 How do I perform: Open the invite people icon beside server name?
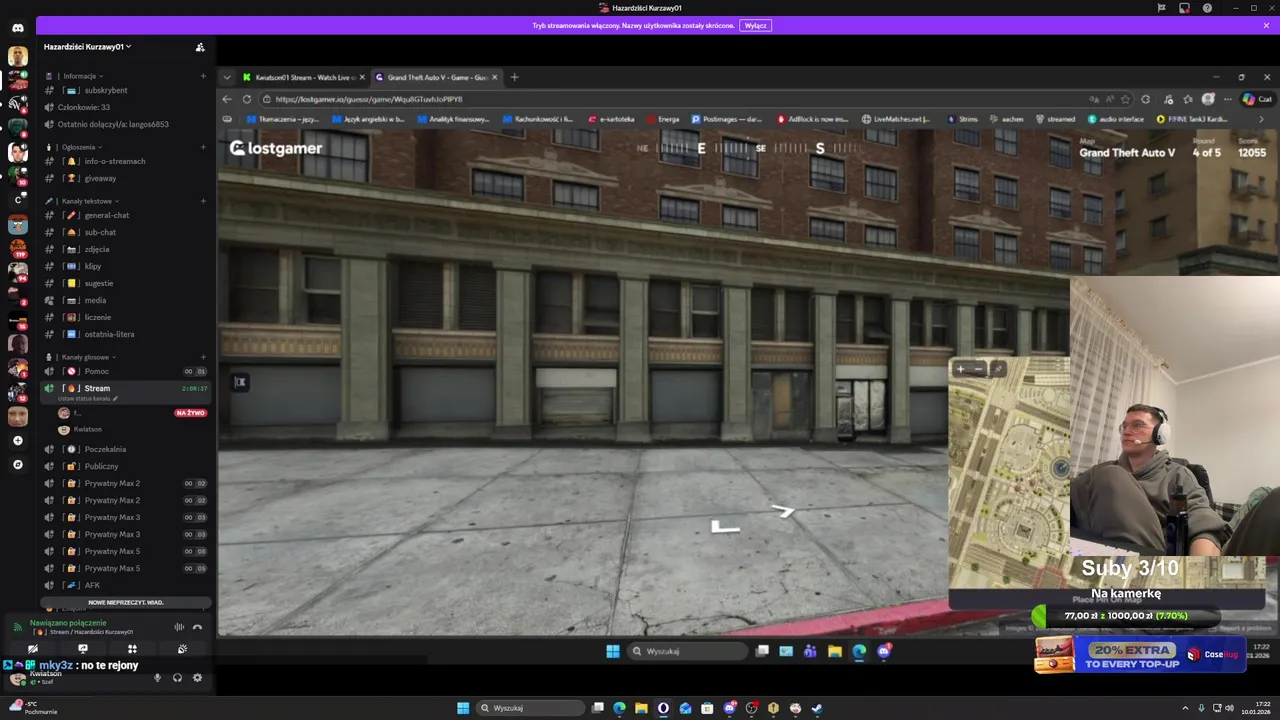click(200, 47)
